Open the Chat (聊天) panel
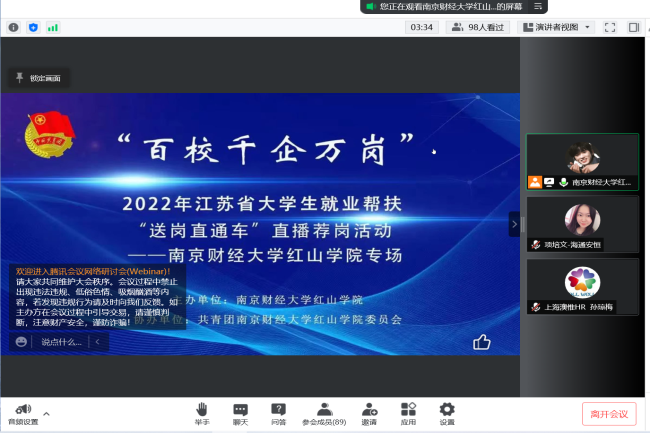 point(240,413)
